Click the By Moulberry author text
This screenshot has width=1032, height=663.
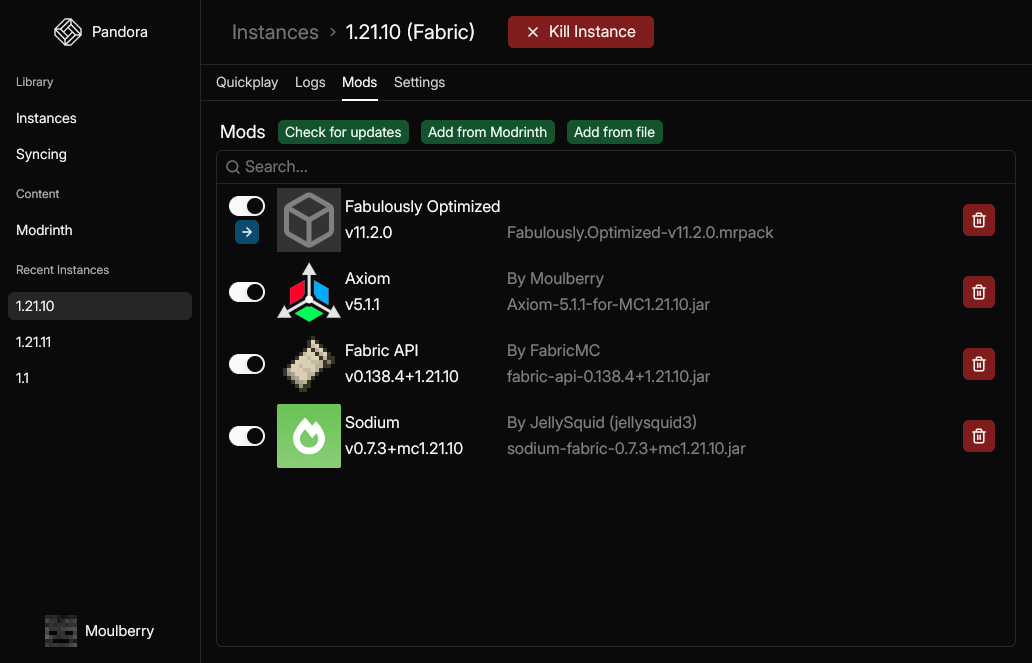(x=555, y=278)
